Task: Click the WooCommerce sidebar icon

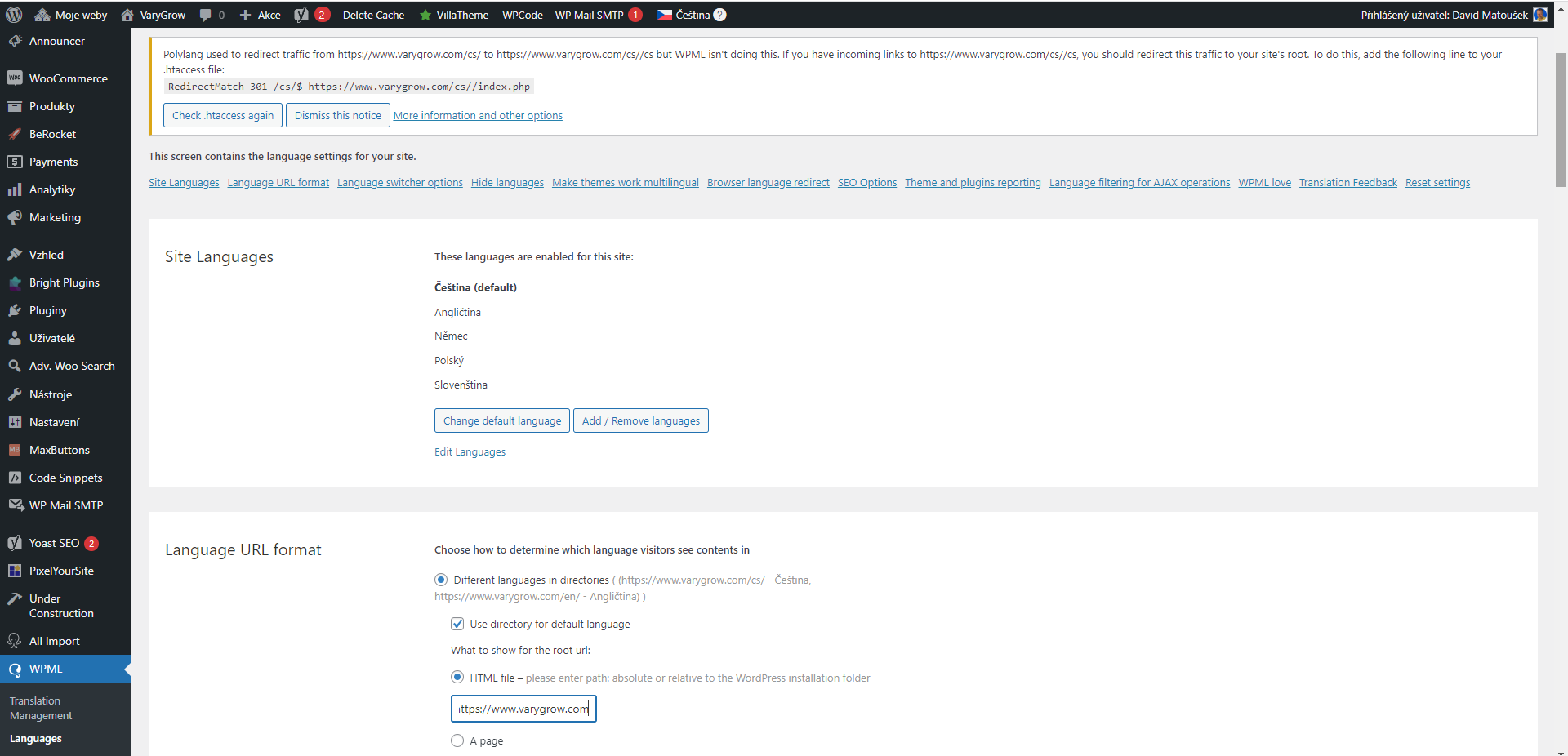Action: tap(15, 78)
